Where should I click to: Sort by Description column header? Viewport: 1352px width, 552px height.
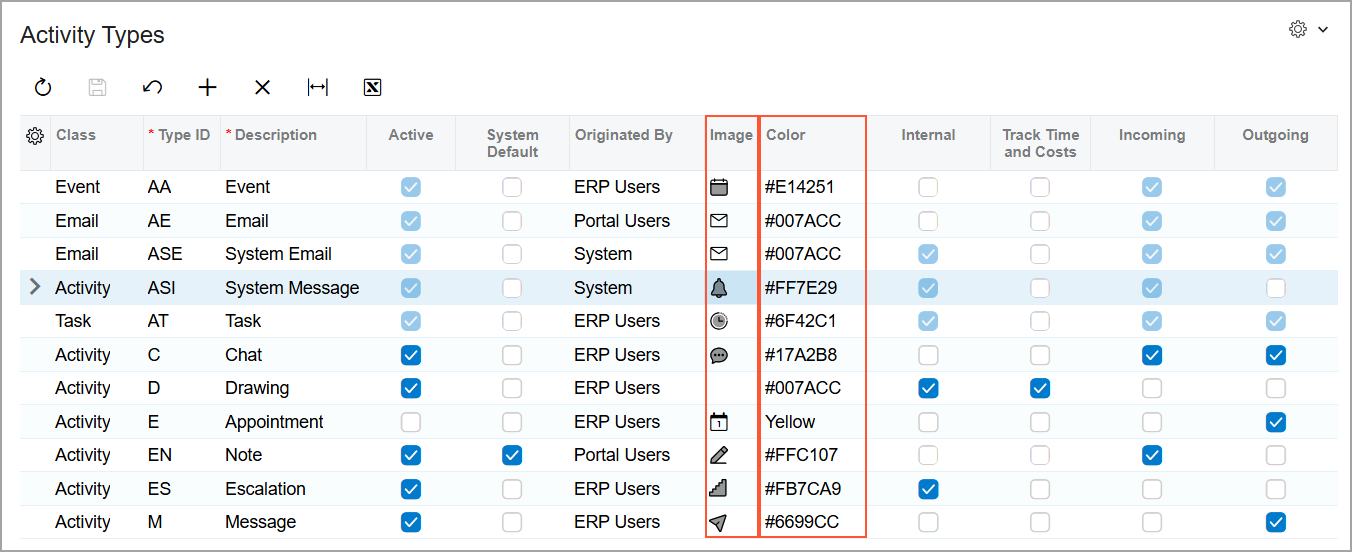[x=276, y=135]
